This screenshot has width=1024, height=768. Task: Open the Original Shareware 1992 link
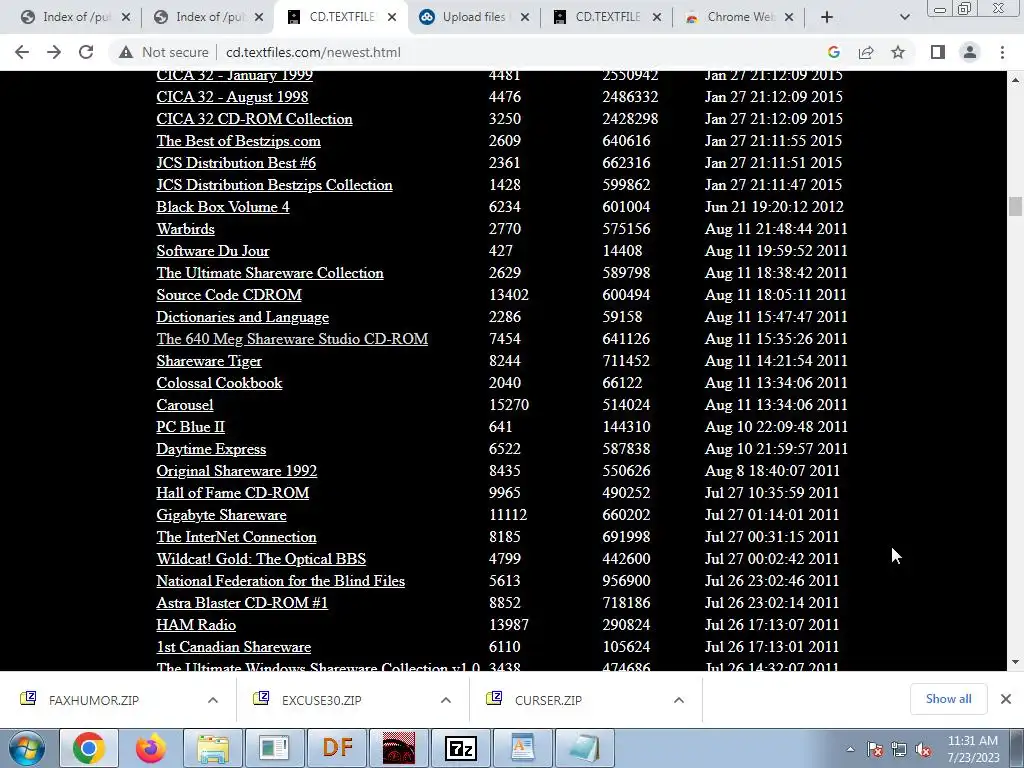(236, 471)
